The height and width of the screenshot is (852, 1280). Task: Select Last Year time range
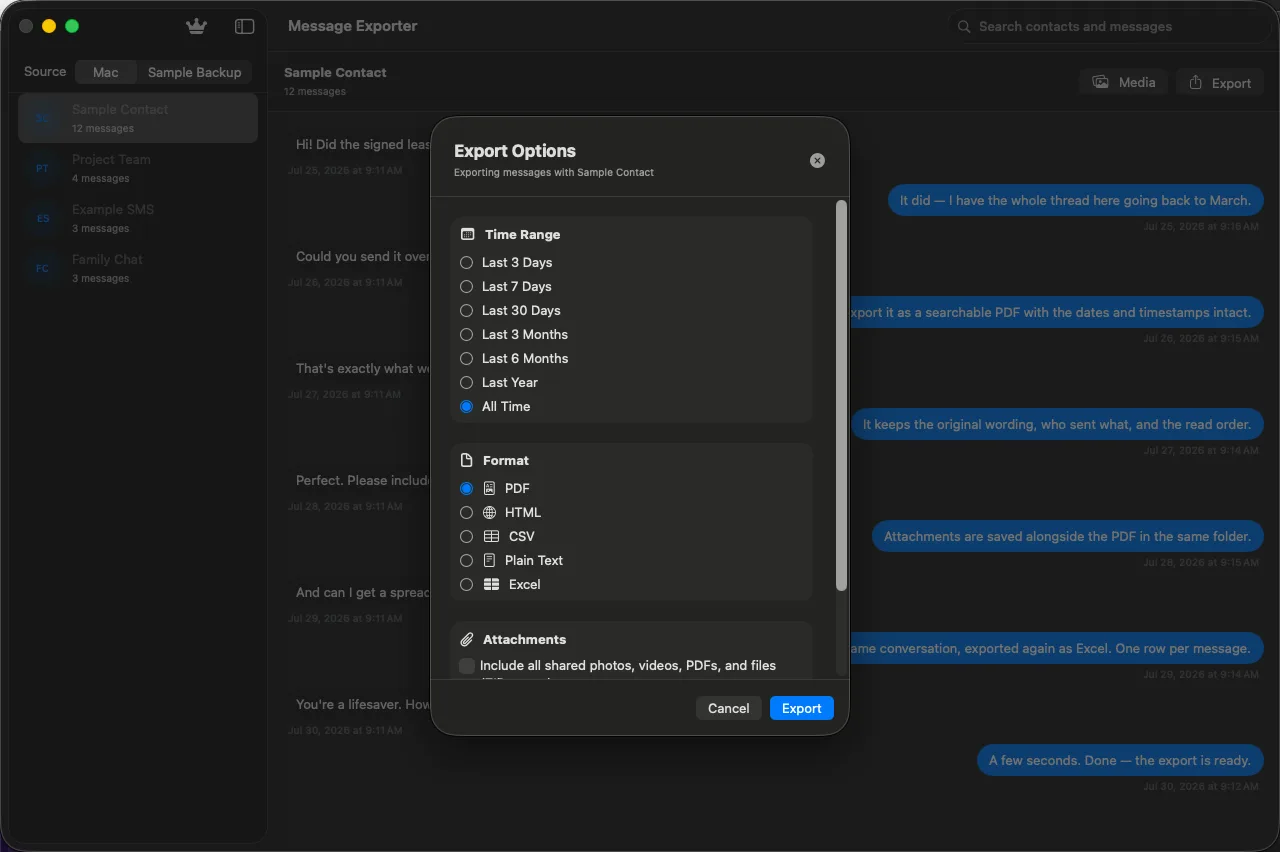pyautogui.click(x=466, y=382)
